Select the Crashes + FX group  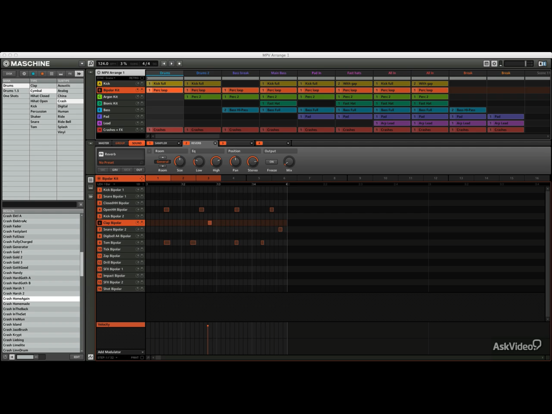(120, 130)
